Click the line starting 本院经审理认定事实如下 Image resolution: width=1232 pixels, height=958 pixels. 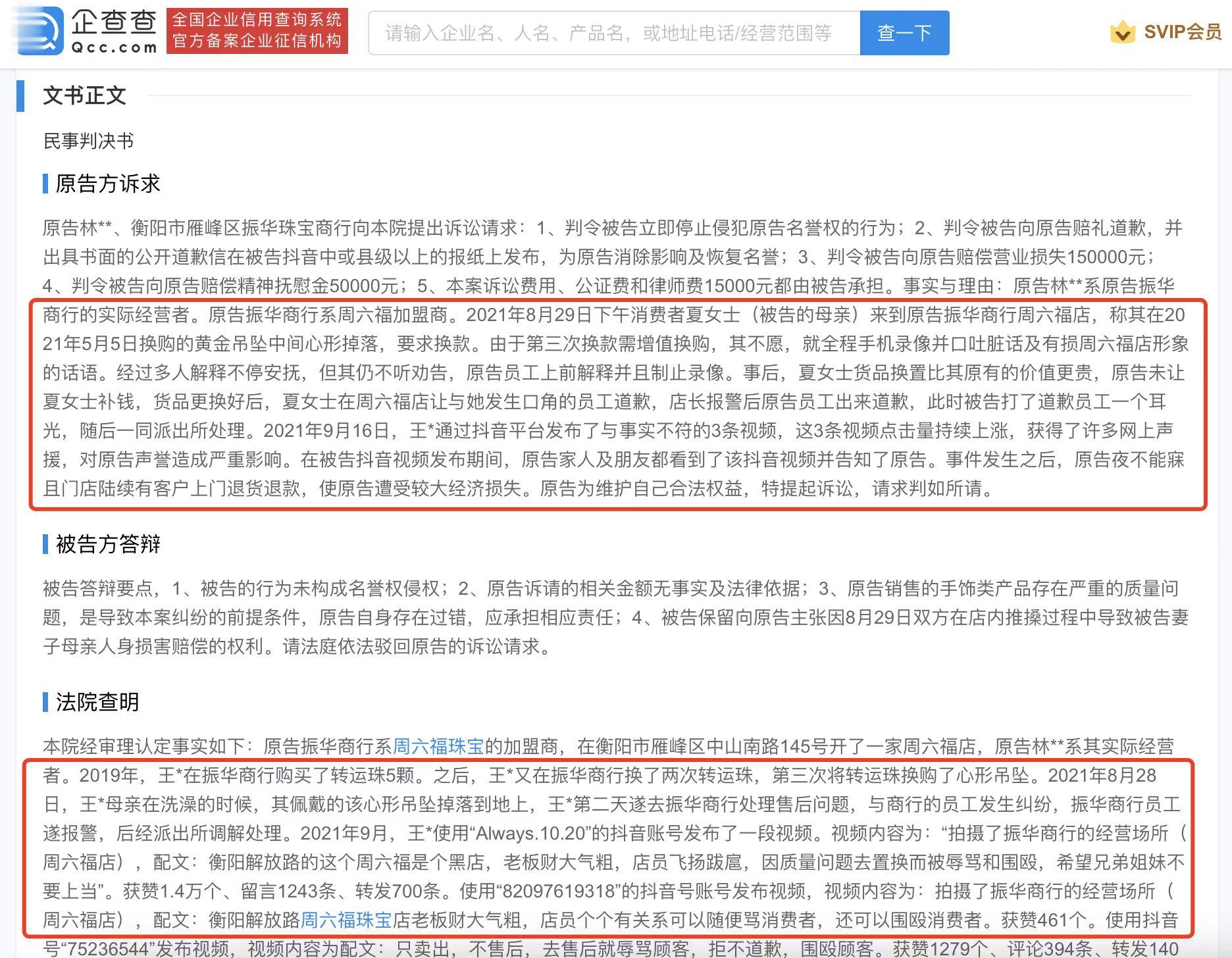tap(608, 746)
